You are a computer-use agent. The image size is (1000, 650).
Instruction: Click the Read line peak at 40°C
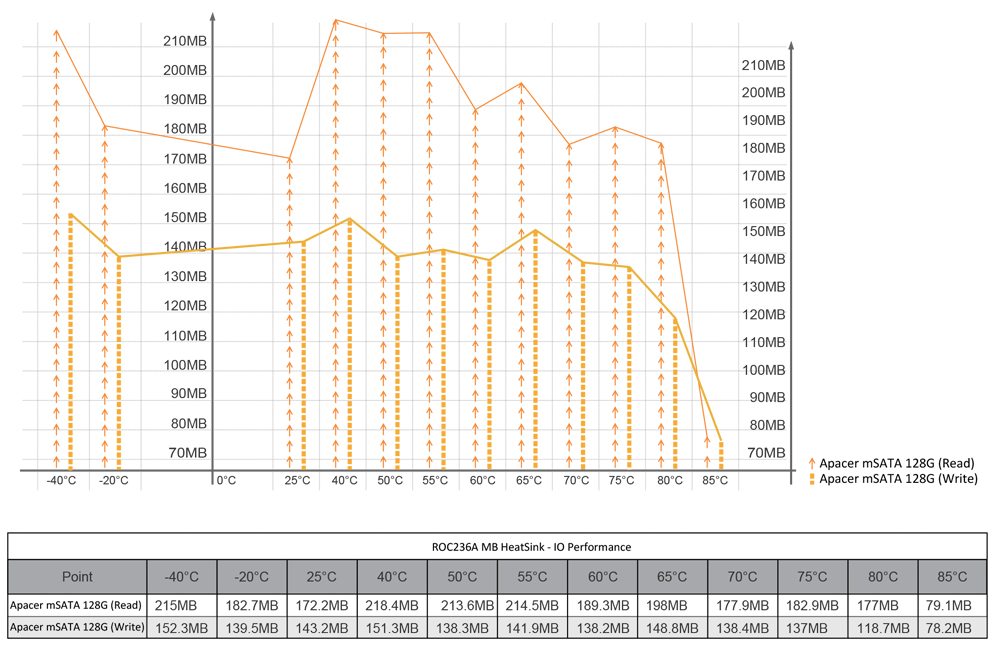[336, 20]
